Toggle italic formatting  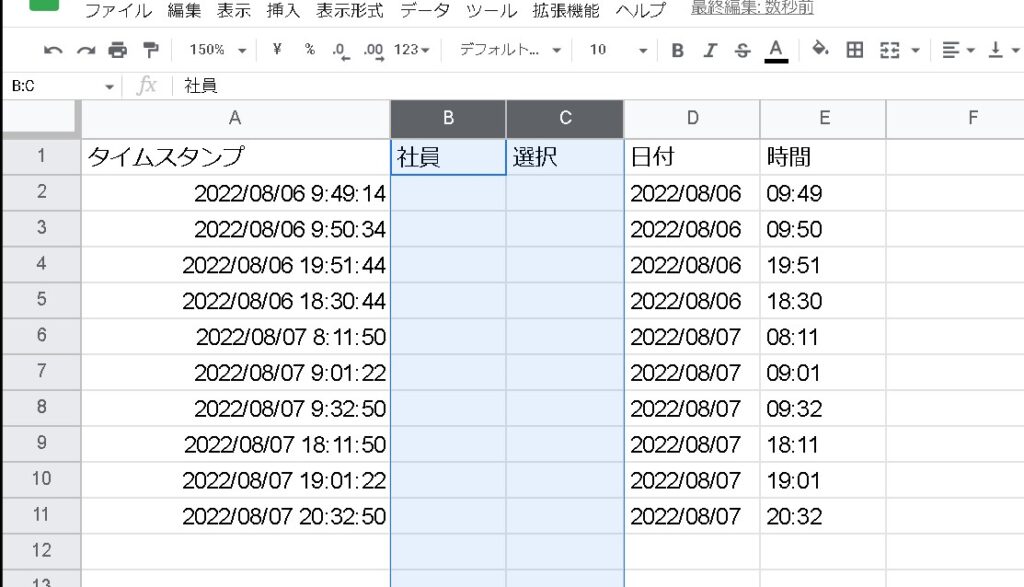tap(710, 50)
